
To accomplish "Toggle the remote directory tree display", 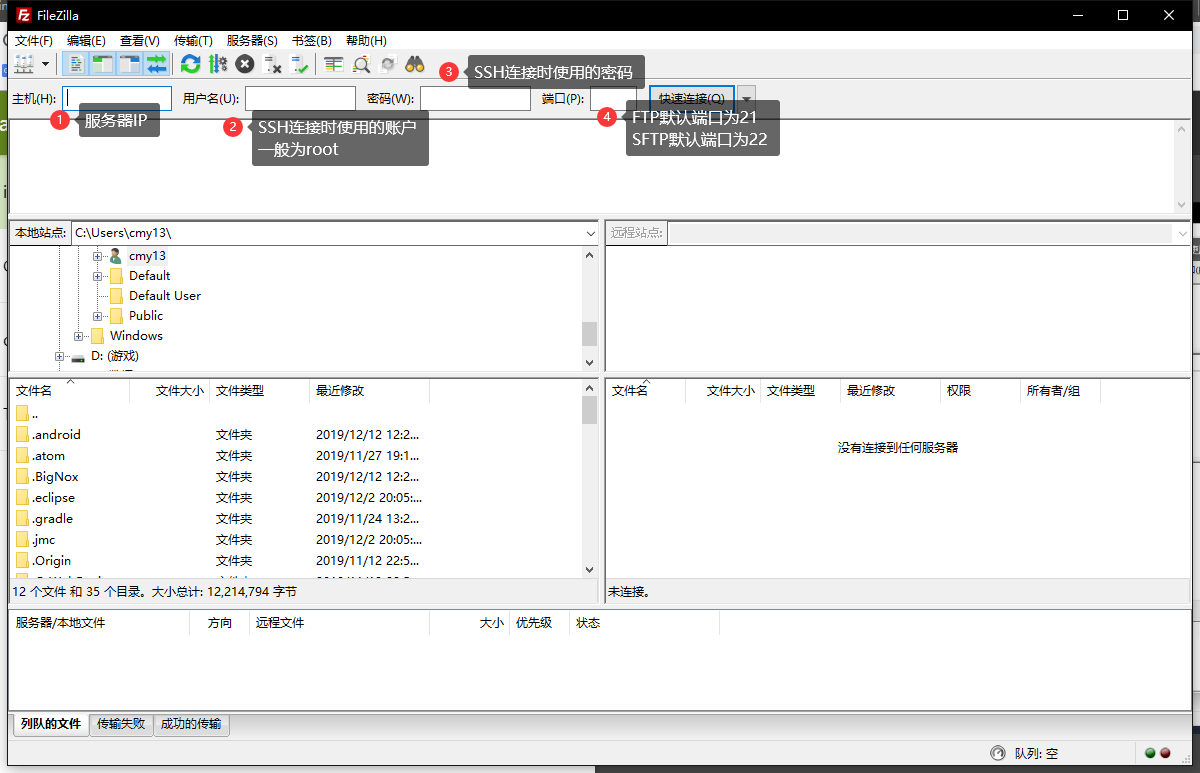I will pos(129,64).
